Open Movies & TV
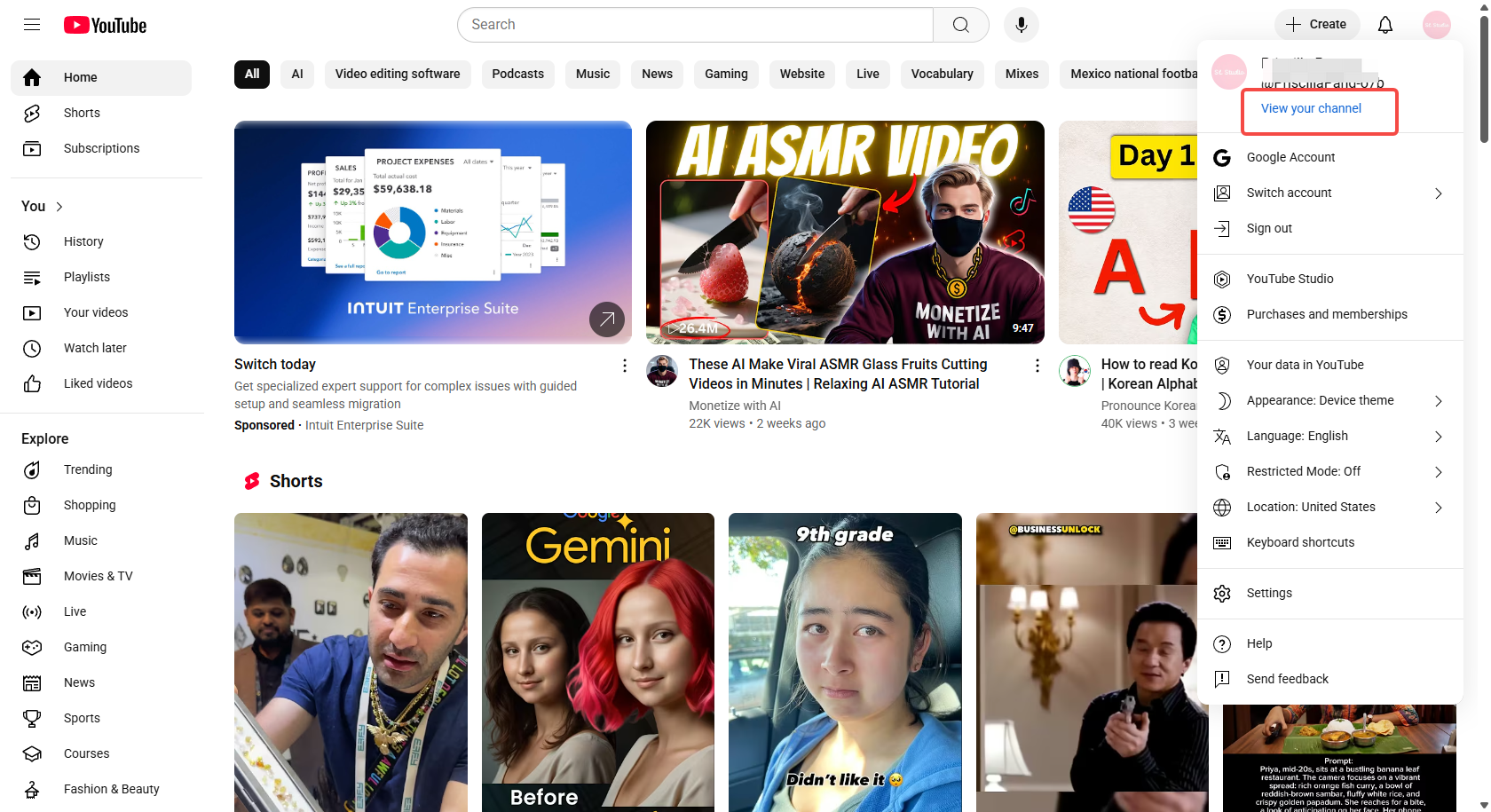This screenshot has width=1491, height=812. [x=101, y=576]
